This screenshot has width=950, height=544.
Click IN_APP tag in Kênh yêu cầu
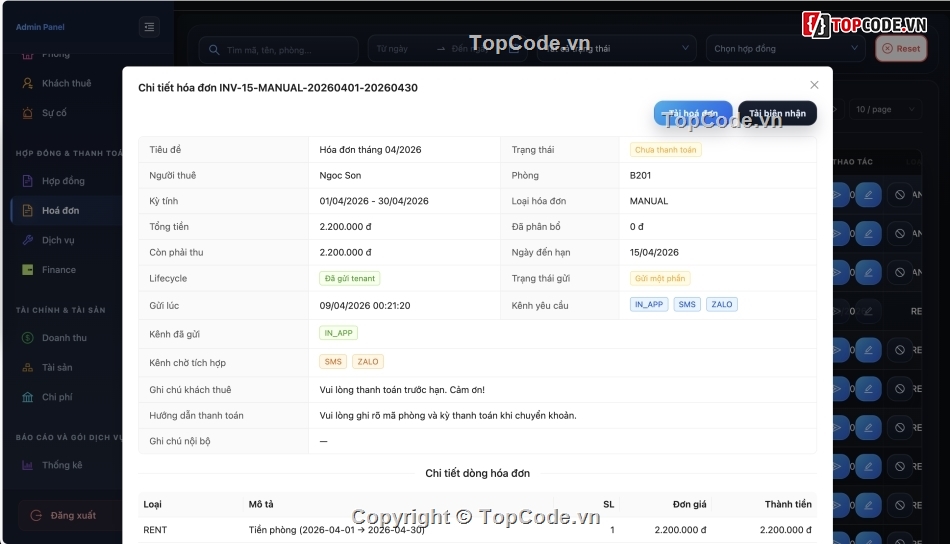click(649, 304)
